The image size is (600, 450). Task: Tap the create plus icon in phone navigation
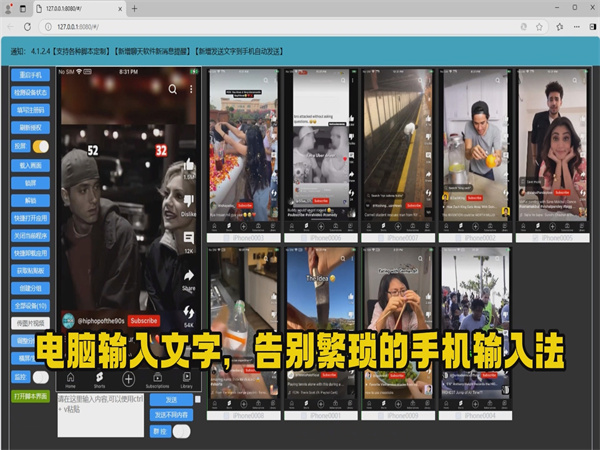pos(128,380)
